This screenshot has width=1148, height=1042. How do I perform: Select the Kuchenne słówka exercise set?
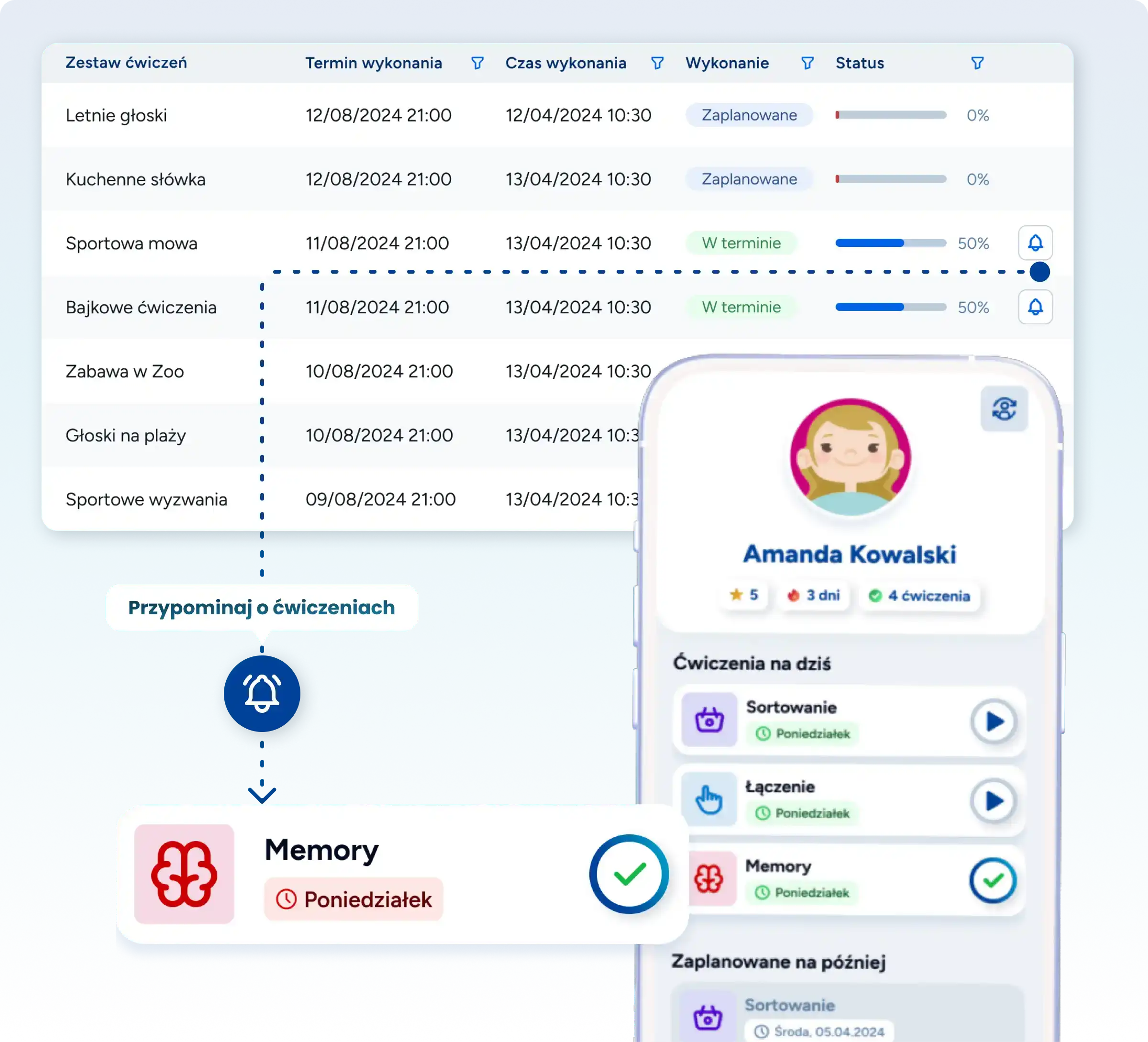(135, 179)
